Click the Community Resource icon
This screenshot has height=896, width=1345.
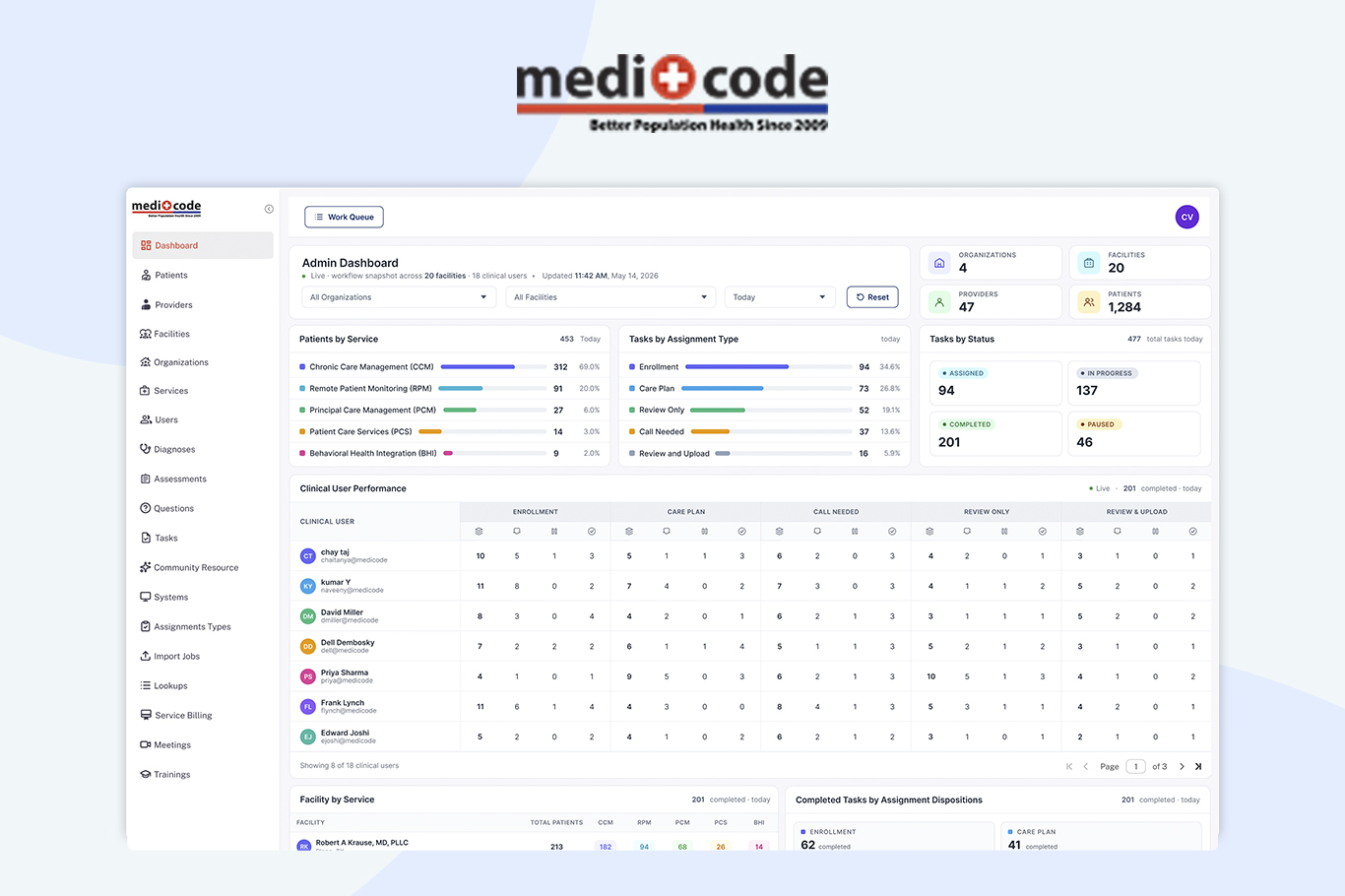coord(146,567)
